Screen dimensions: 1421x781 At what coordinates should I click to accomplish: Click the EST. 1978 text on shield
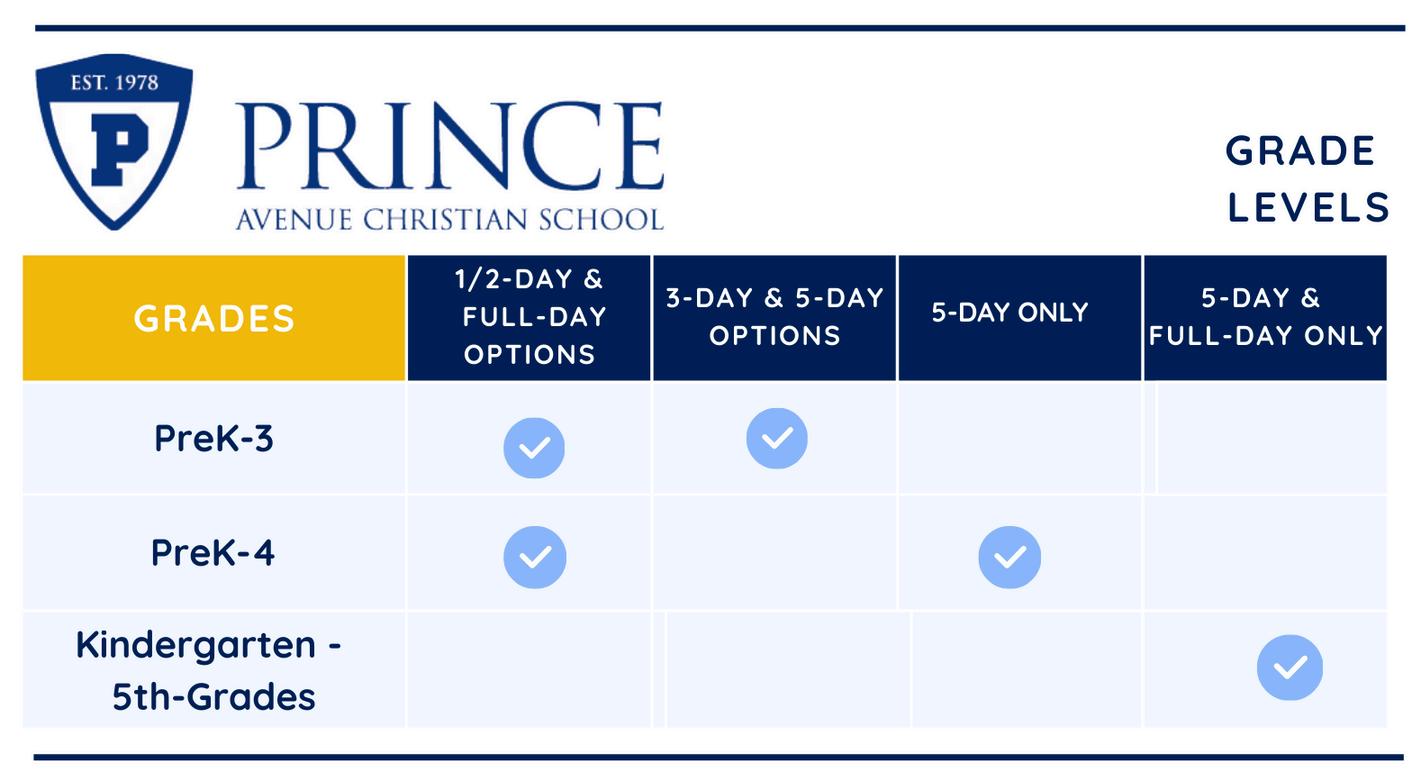click(x=114, y=83)
